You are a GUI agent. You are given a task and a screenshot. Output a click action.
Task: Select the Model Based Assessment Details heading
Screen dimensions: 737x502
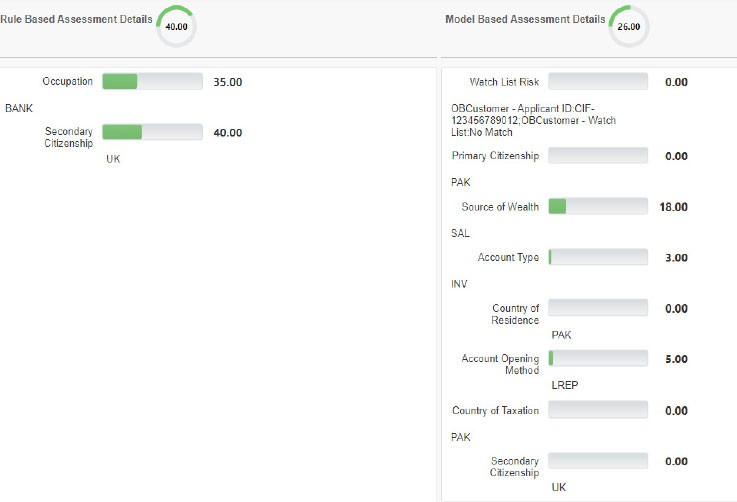tap(525, 19)
